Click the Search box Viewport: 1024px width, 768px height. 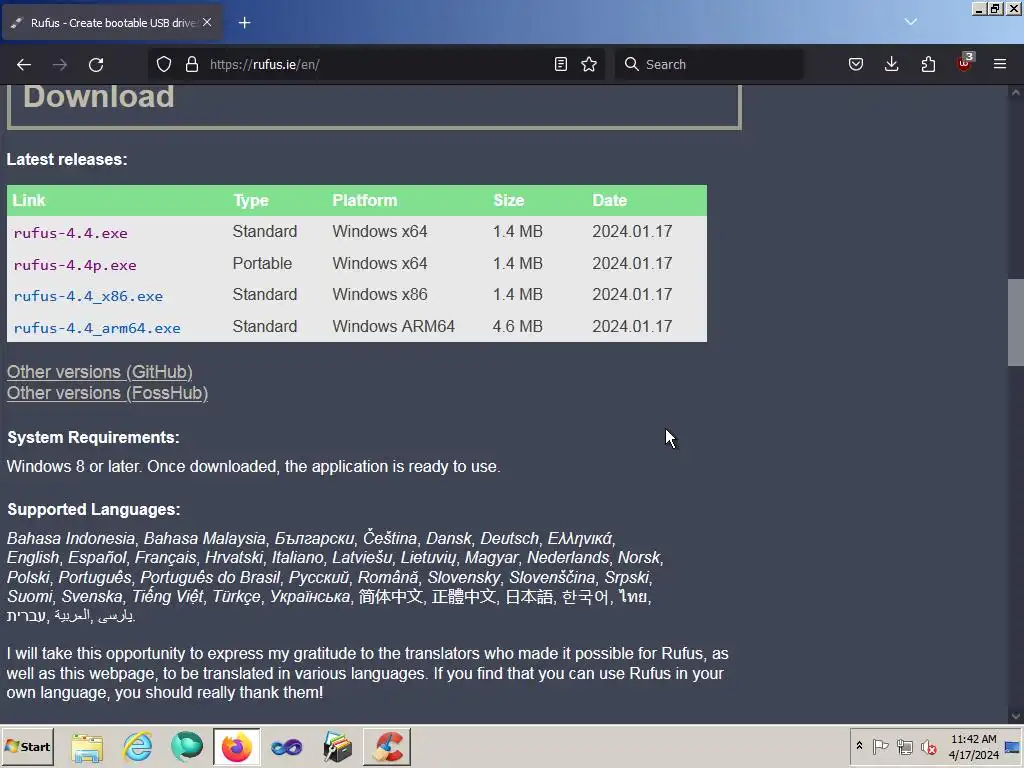click(x=709, y=64)
